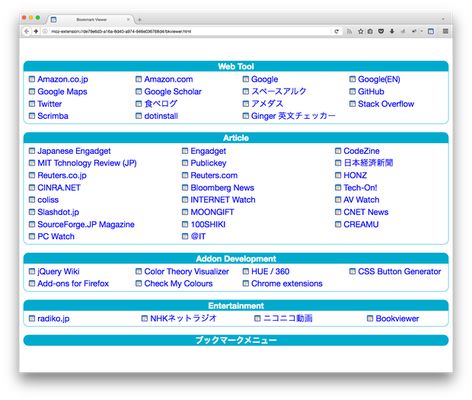The image size is (472, 400).
Task: Open the 食べログ link
Action: [x=161, y=104]
